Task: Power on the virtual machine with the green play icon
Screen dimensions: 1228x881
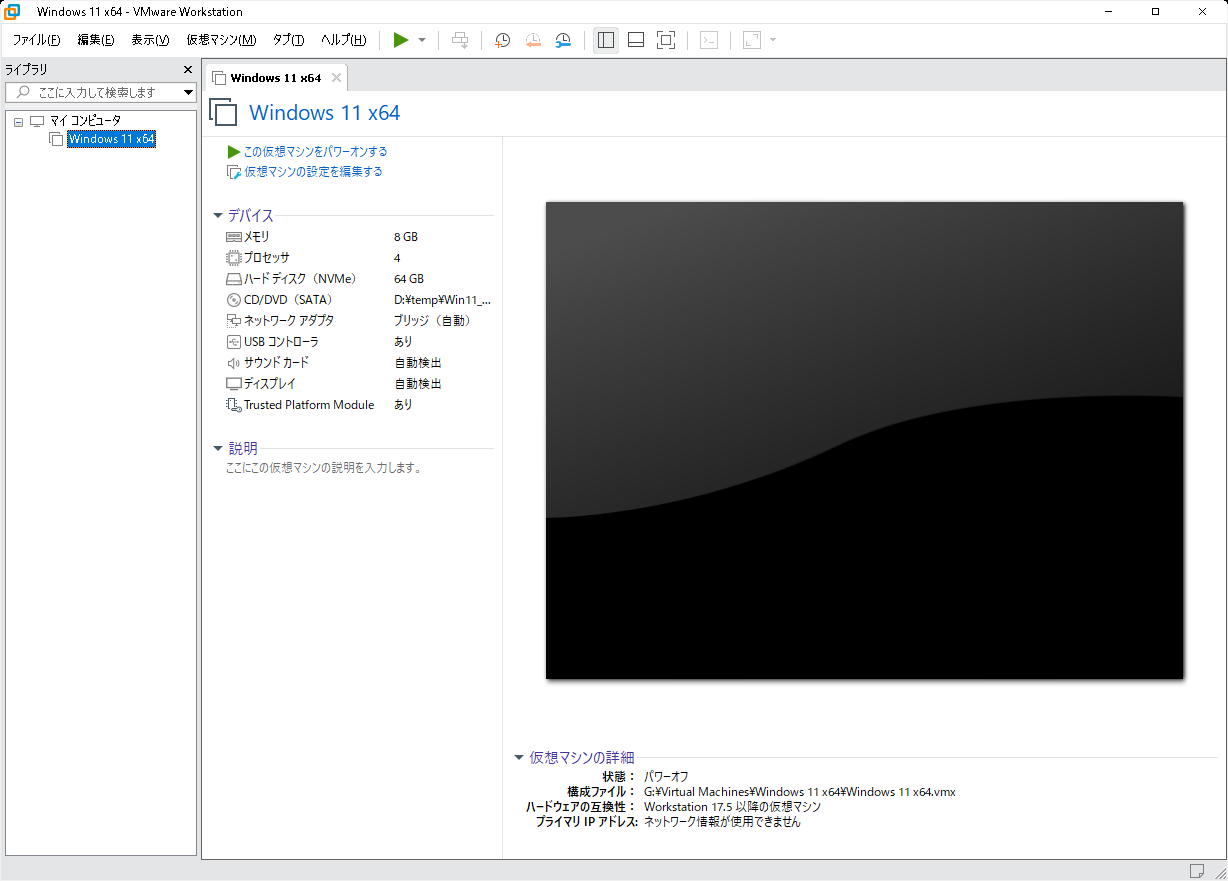Action: coord(399,40)
